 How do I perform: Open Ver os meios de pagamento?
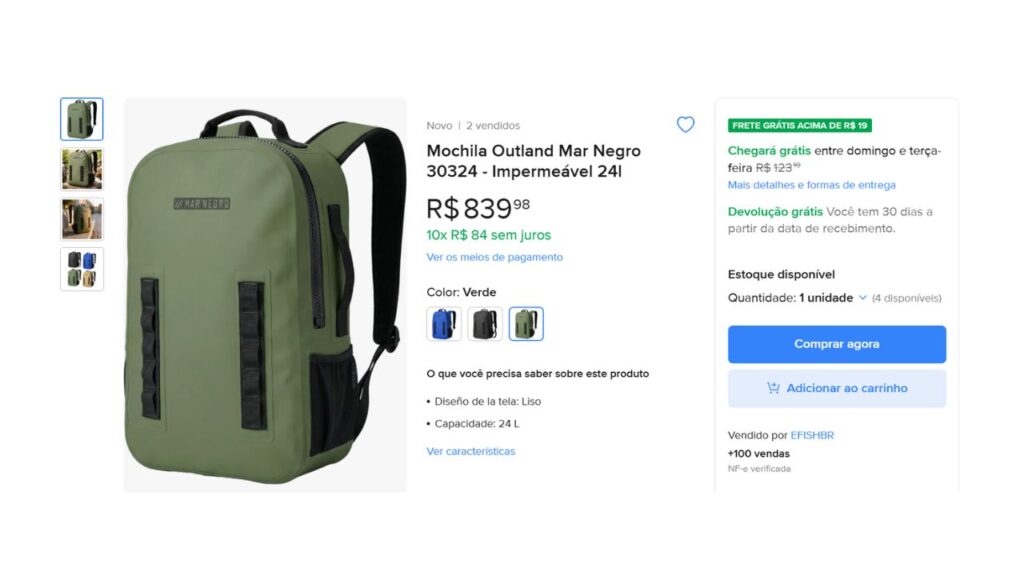tap(495, 257)
